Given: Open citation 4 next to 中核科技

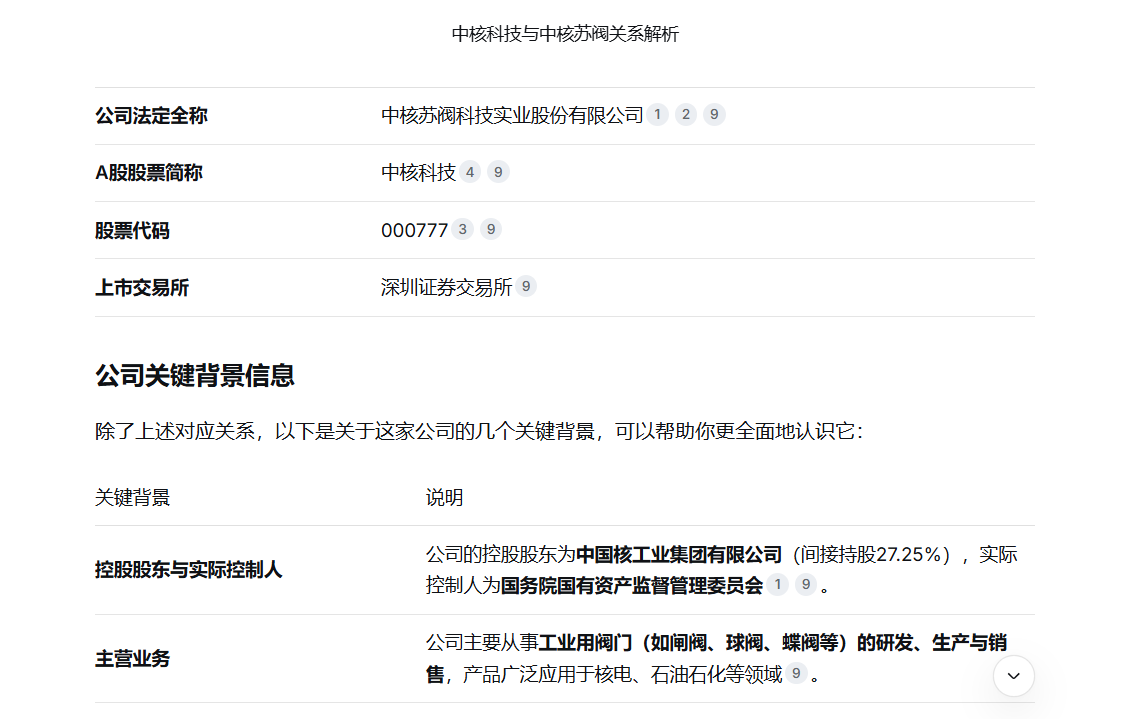Looking at the screenshot, I should [x=470, y=172].
